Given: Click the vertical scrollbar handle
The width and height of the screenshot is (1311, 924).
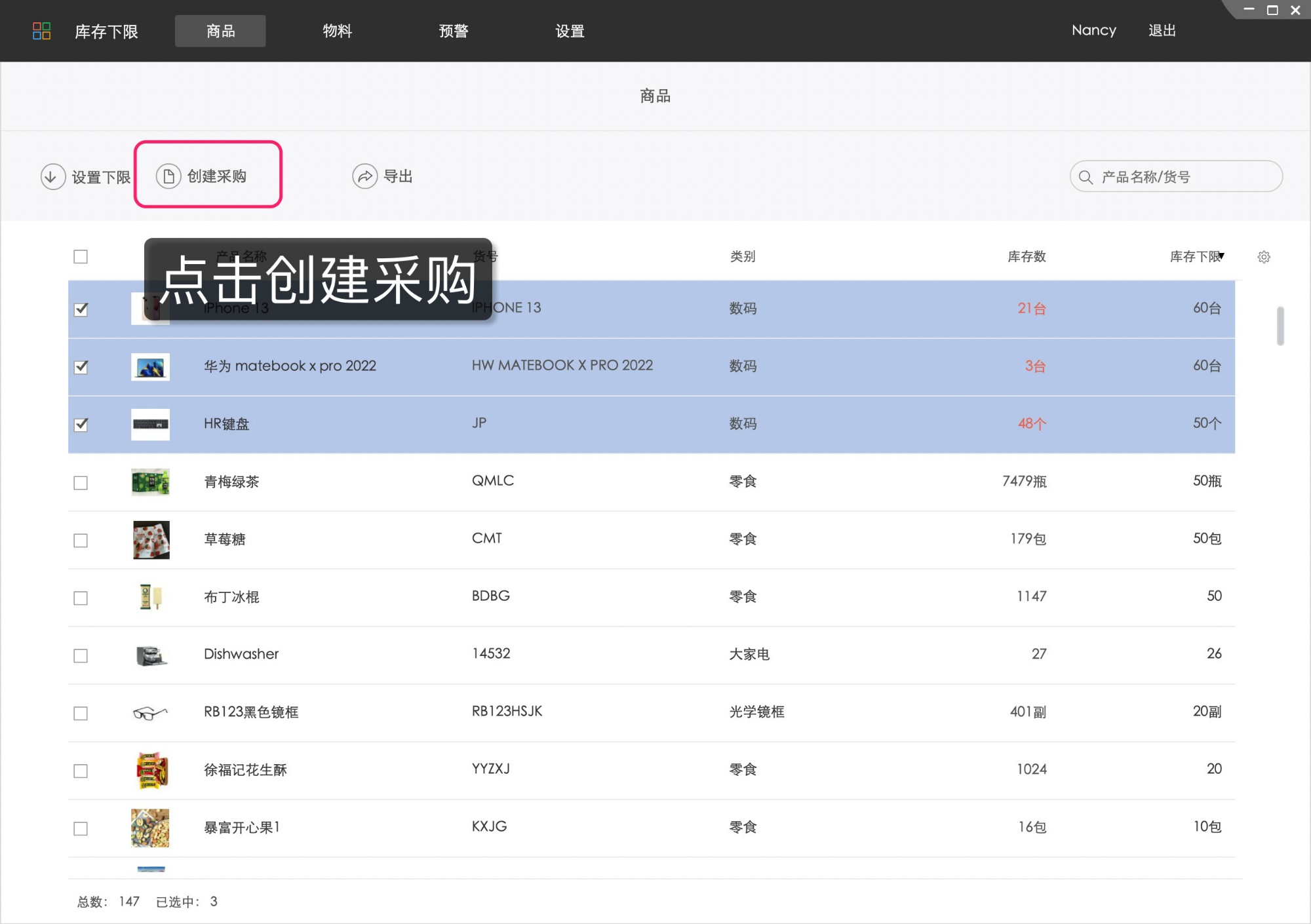Looking at the screenshot, I should click(x=1280, y=326).
